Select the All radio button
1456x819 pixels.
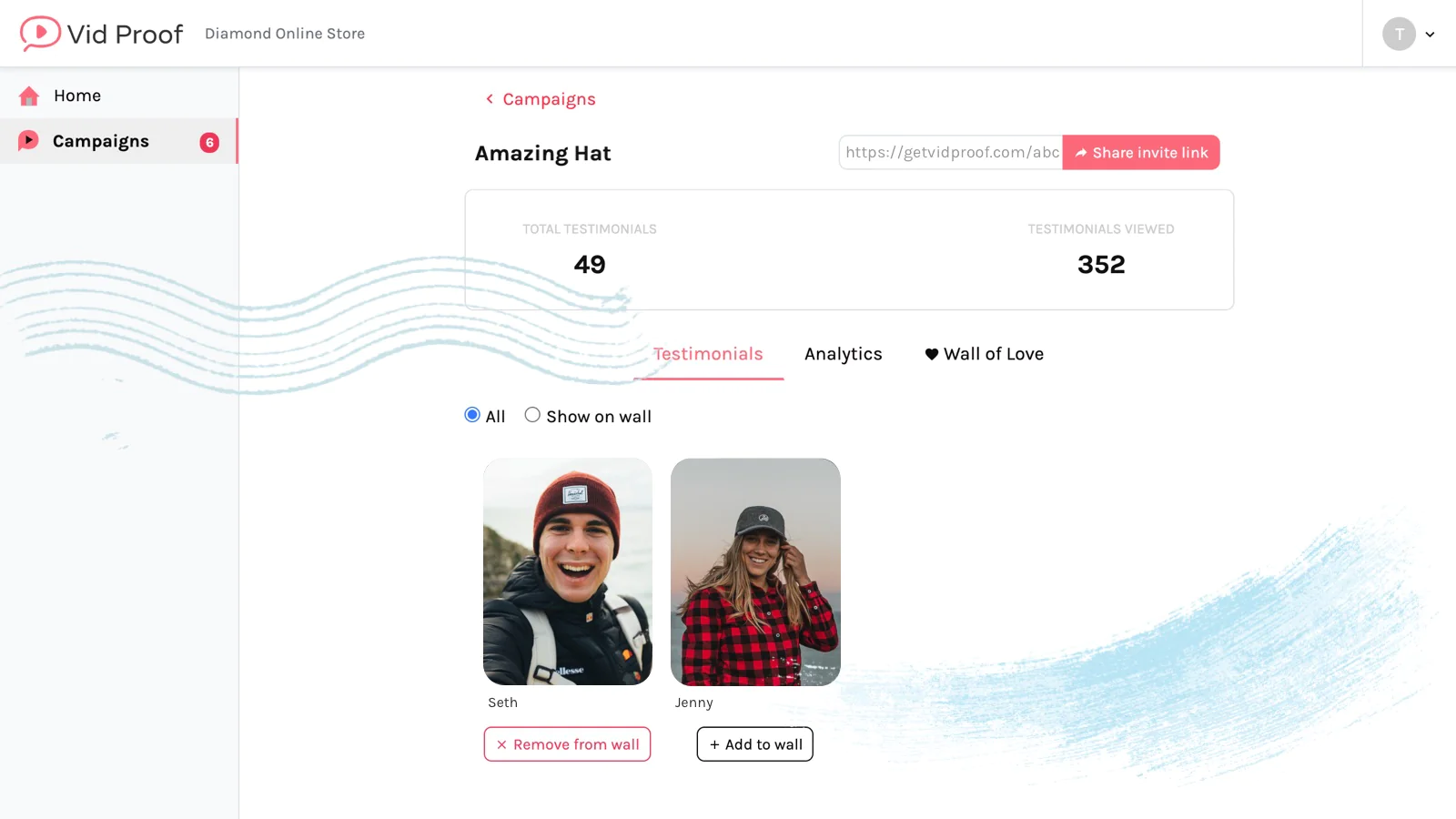(472, 415)
